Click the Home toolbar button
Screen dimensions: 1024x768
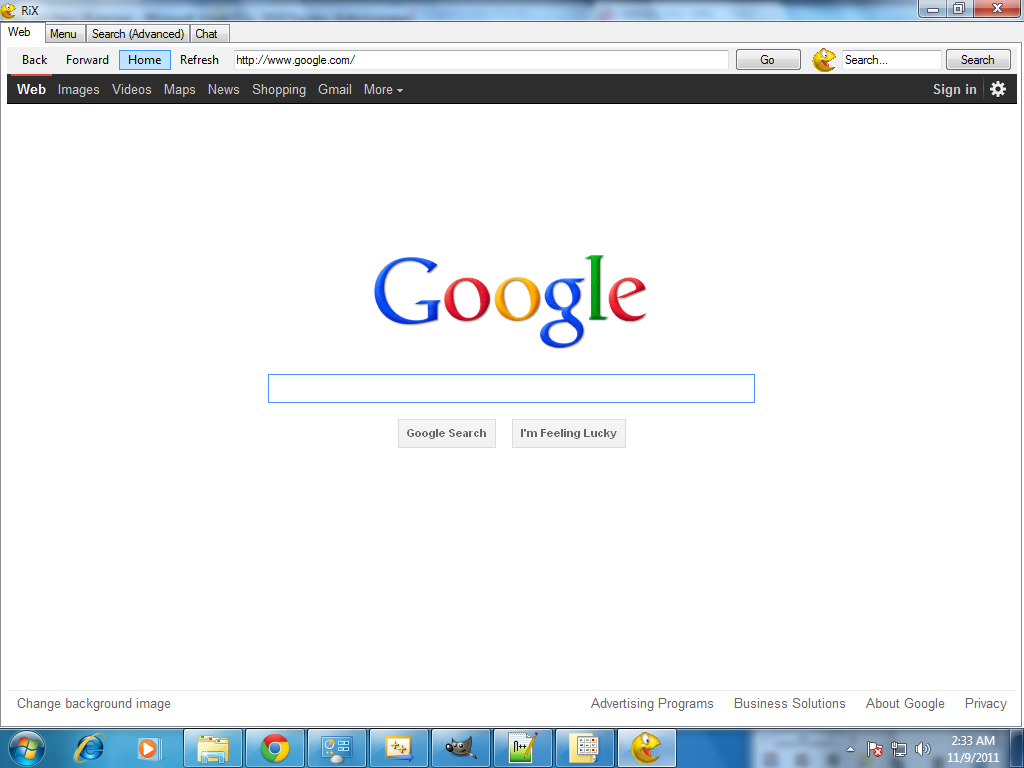[x=145, y=60]
